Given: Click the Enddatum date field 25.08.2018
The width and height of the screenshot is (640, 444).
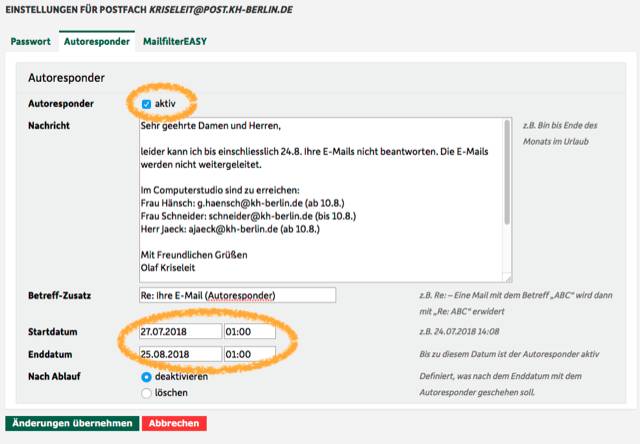Looking at the screenshot, I should pyautogui.click(x=180, y=354).
